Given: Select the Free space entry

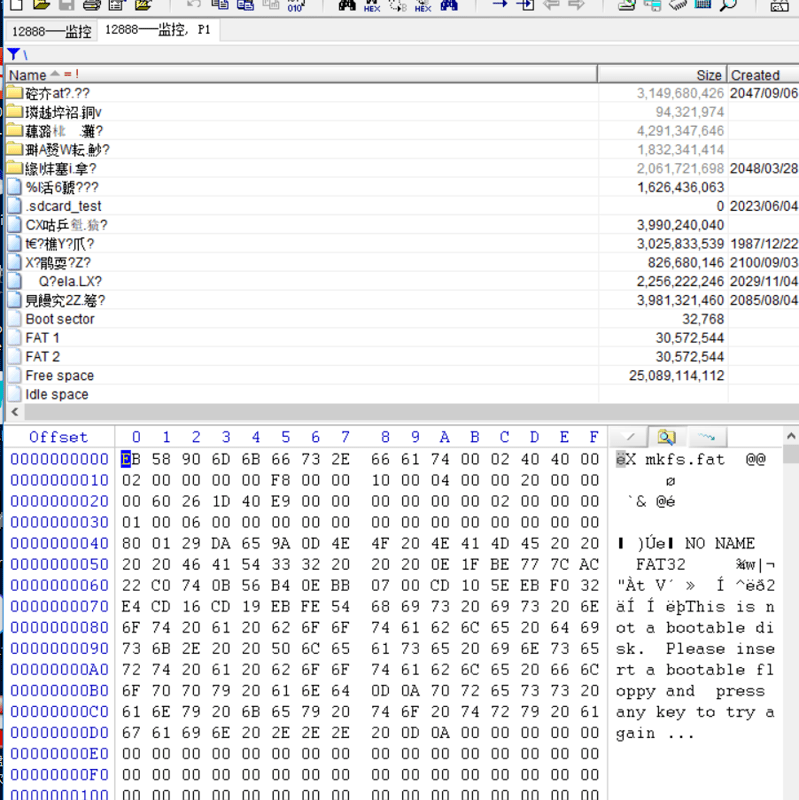Looking at the screenshot, I should pyautogui.click(x=59, y=376).
